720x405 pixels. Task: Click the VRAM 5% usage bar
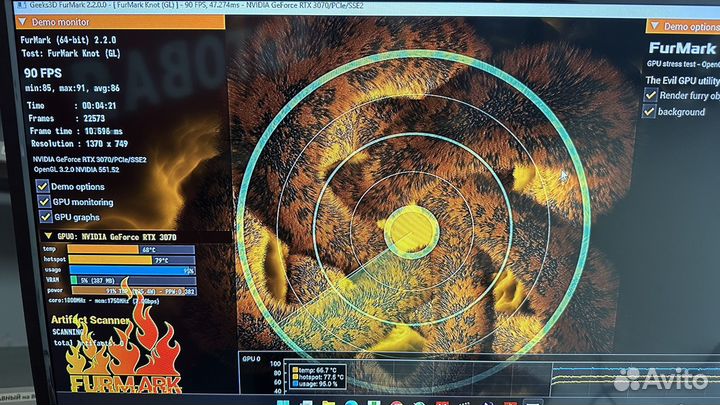(133, 281)
